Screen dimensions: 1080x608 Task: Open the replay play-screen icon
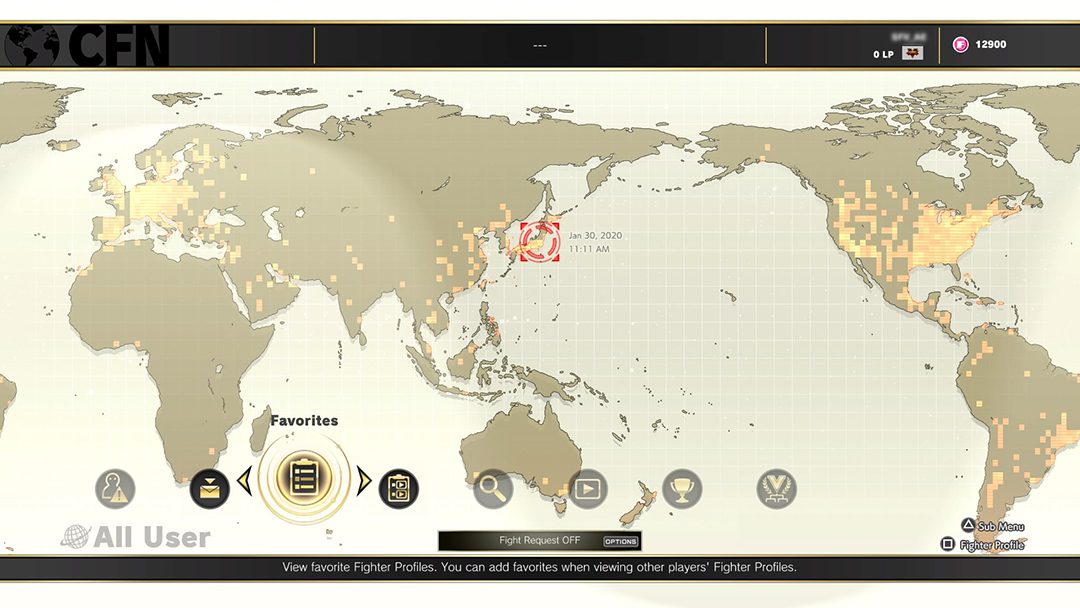coord(587,489)
